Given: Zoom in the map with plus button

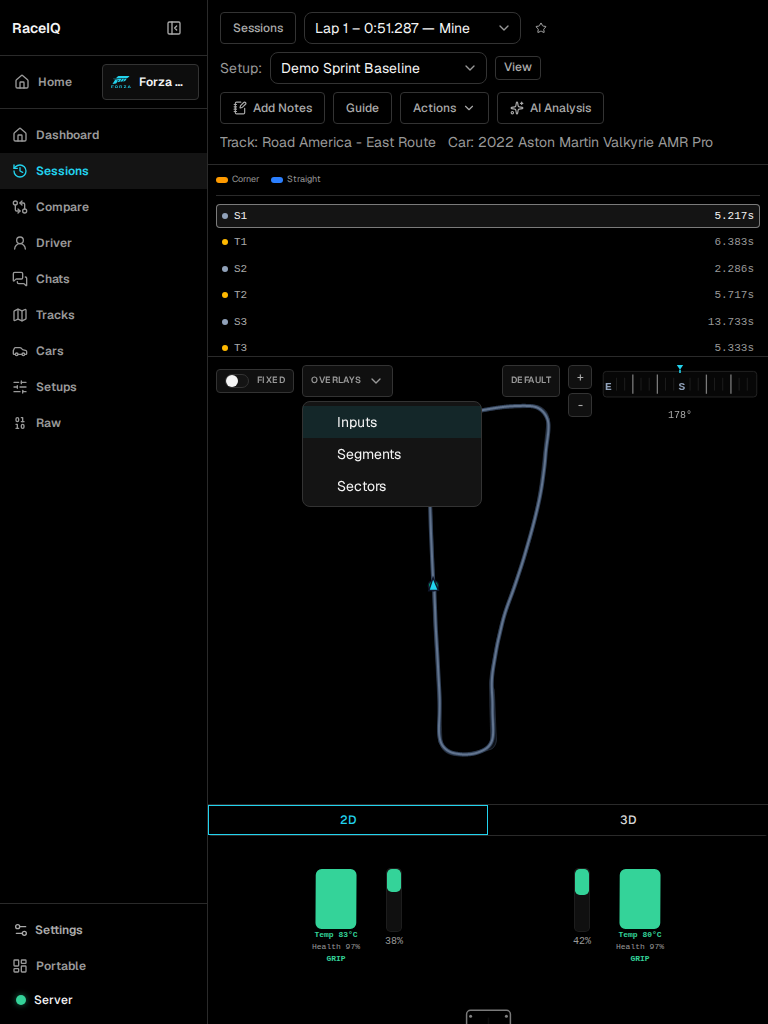Looking at the screenshot, I should pos(580,377).
